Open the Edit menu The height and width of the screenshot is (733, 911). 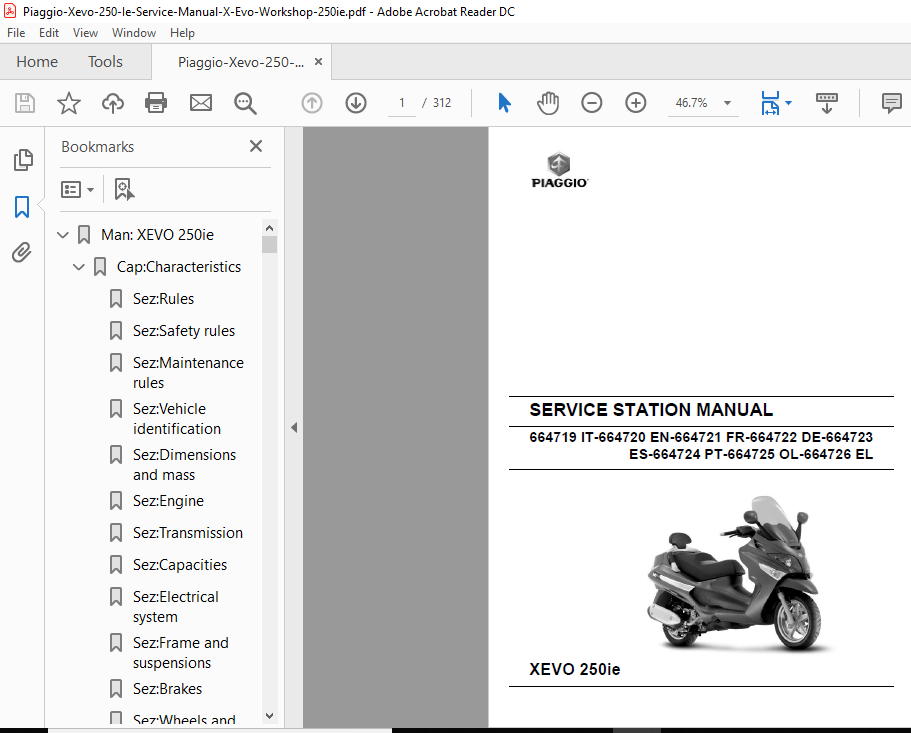pyautogui.click(x=49, y=33)
